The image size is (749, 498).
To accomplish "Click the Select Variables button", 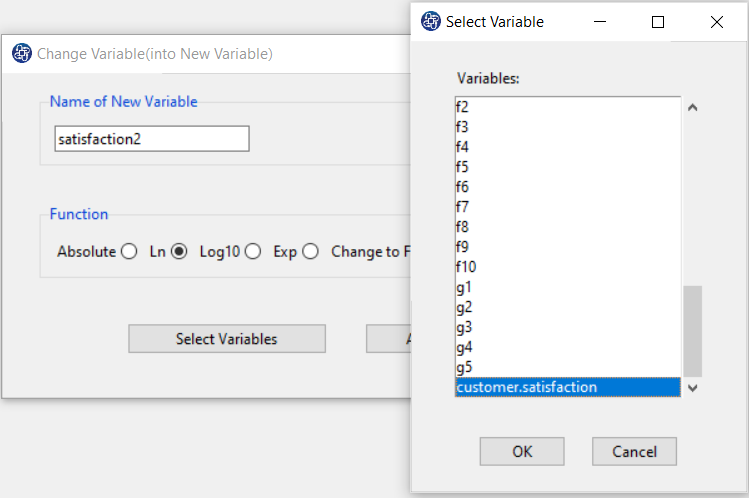I will point(226,339).
